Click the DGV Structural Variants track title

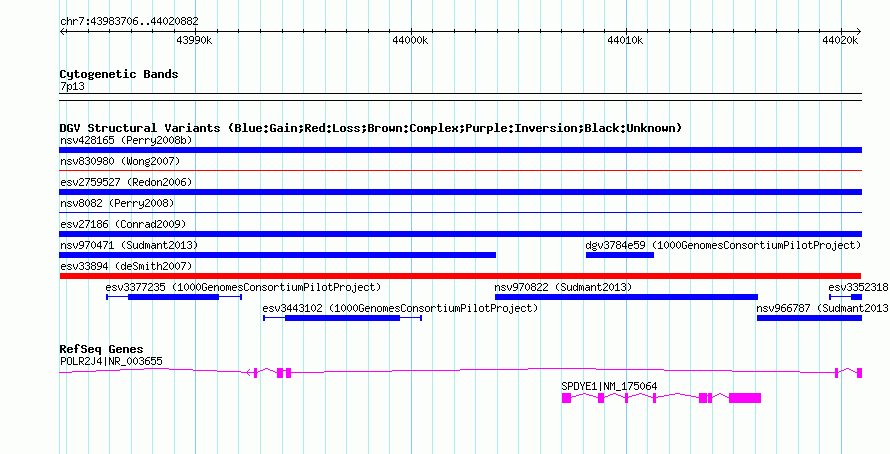371,128
